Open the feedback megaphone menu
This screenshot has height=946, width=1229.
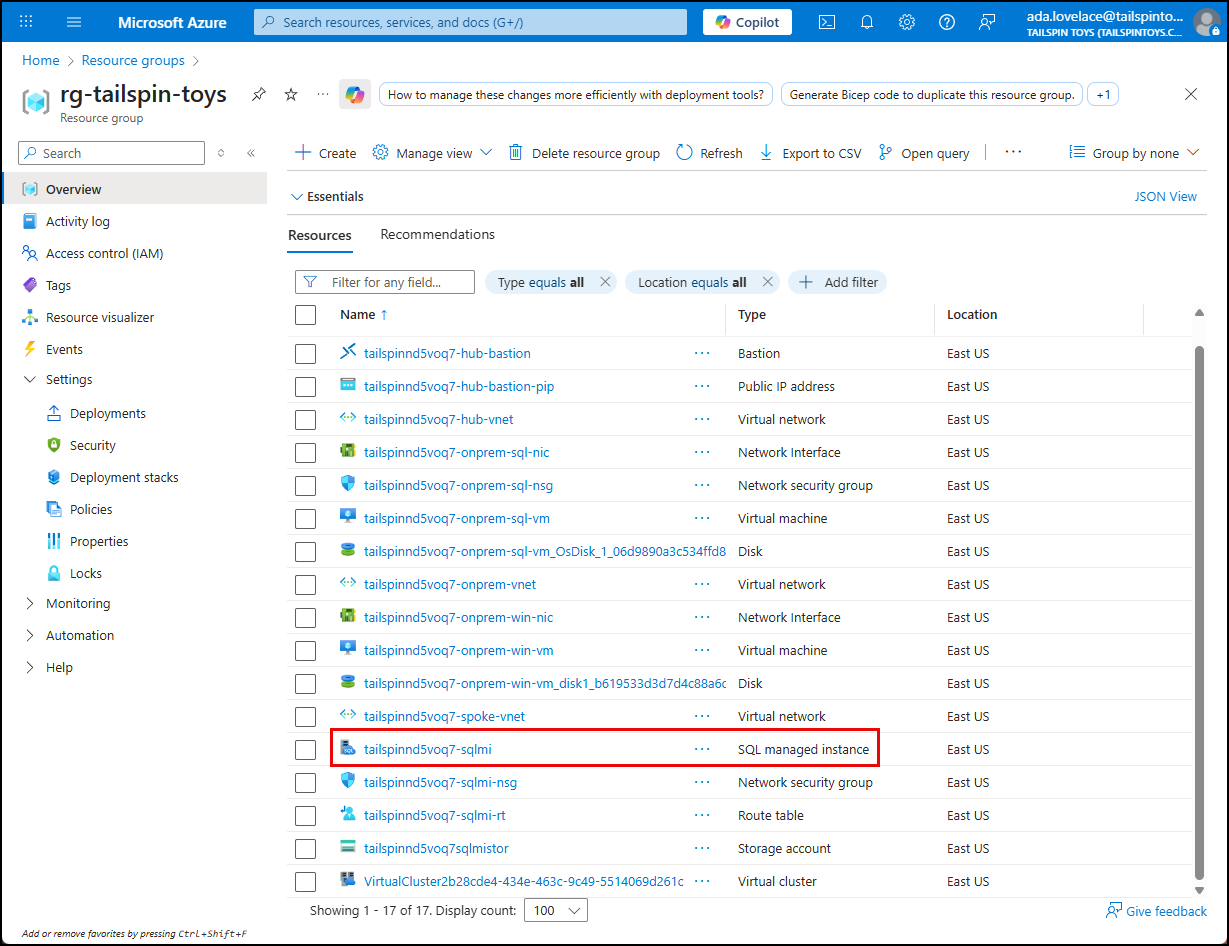click(x=987, y=21)
